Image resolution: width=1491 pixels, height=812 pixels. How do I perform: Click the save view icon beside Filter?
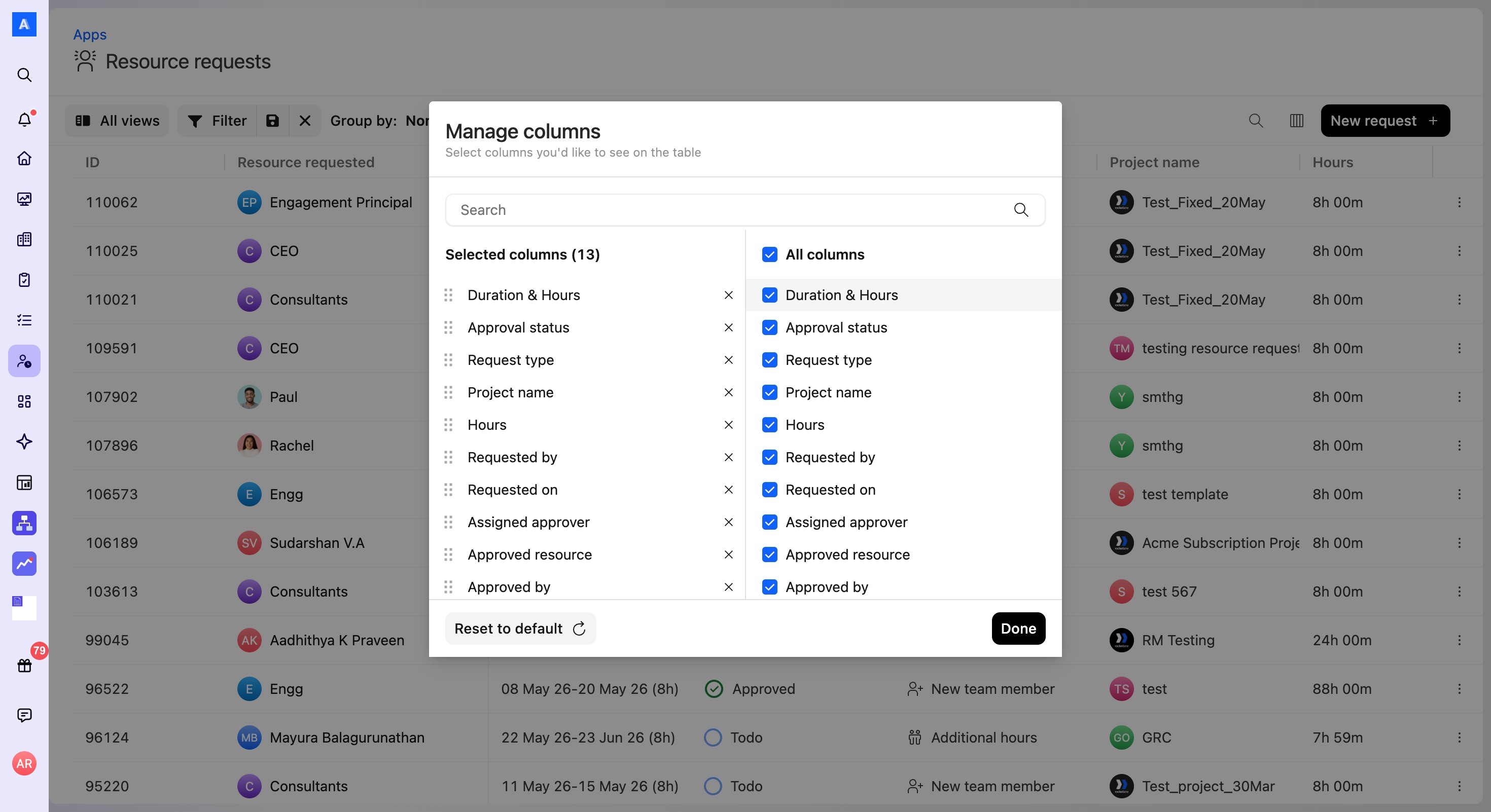click(273, 120)
